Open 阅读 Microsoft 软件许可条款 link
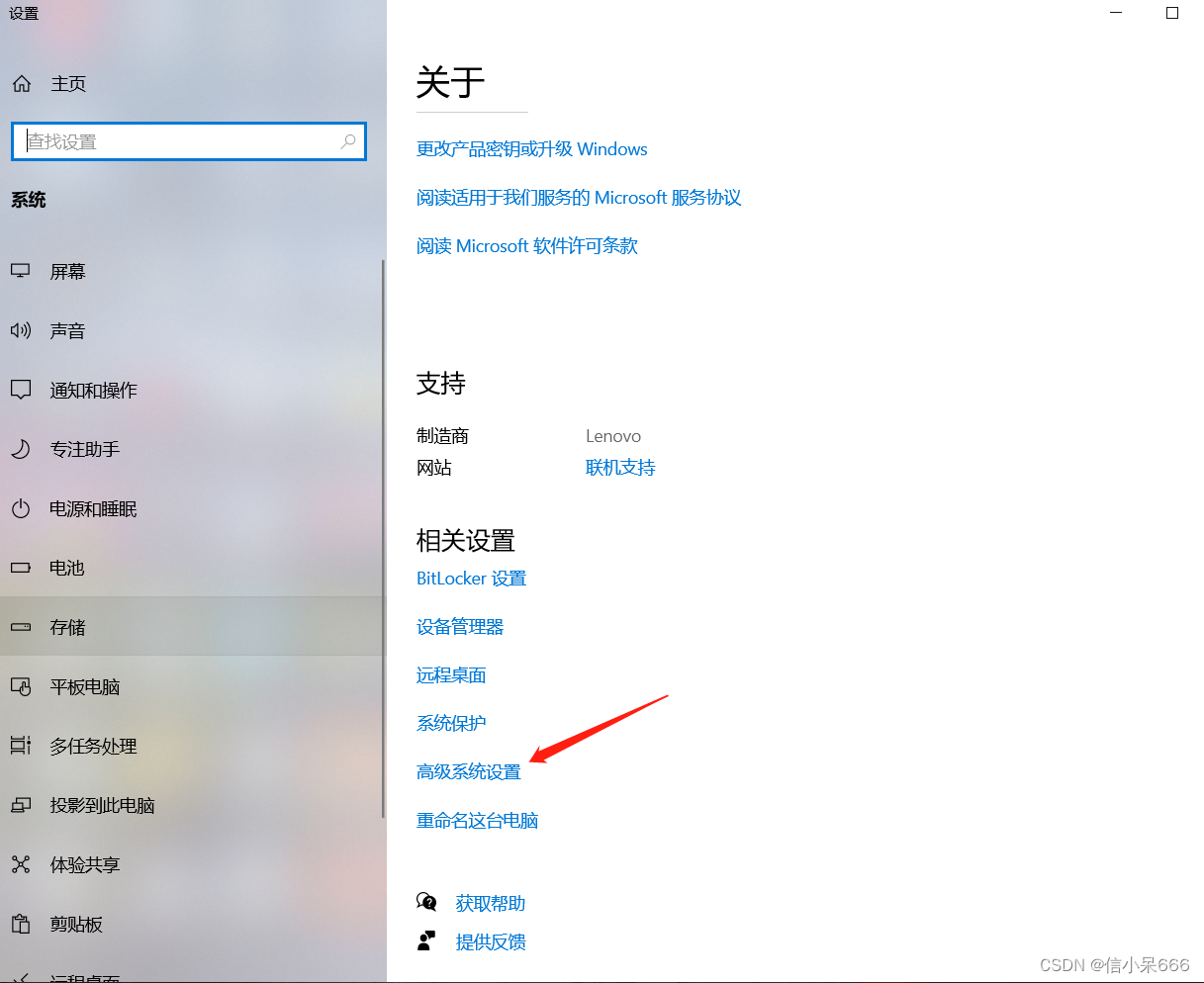The width and height of the screenshot is (1204, 983). coord(527,246)
